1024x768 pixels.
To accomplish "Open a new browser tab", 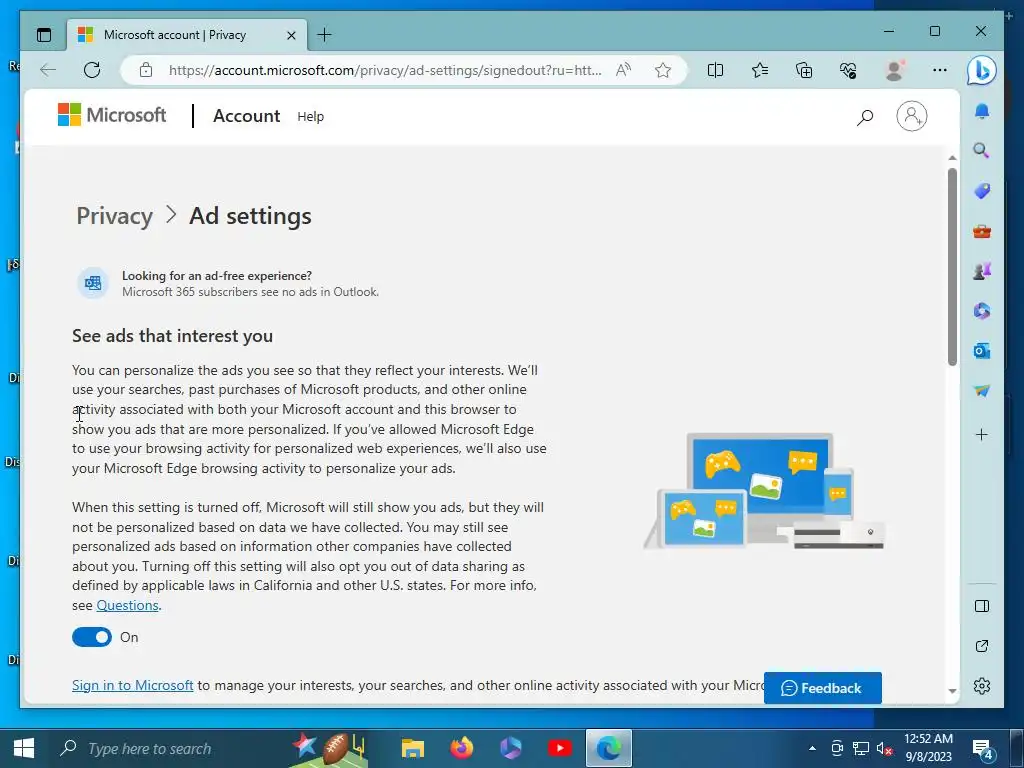I will click(x=325, y=35).
